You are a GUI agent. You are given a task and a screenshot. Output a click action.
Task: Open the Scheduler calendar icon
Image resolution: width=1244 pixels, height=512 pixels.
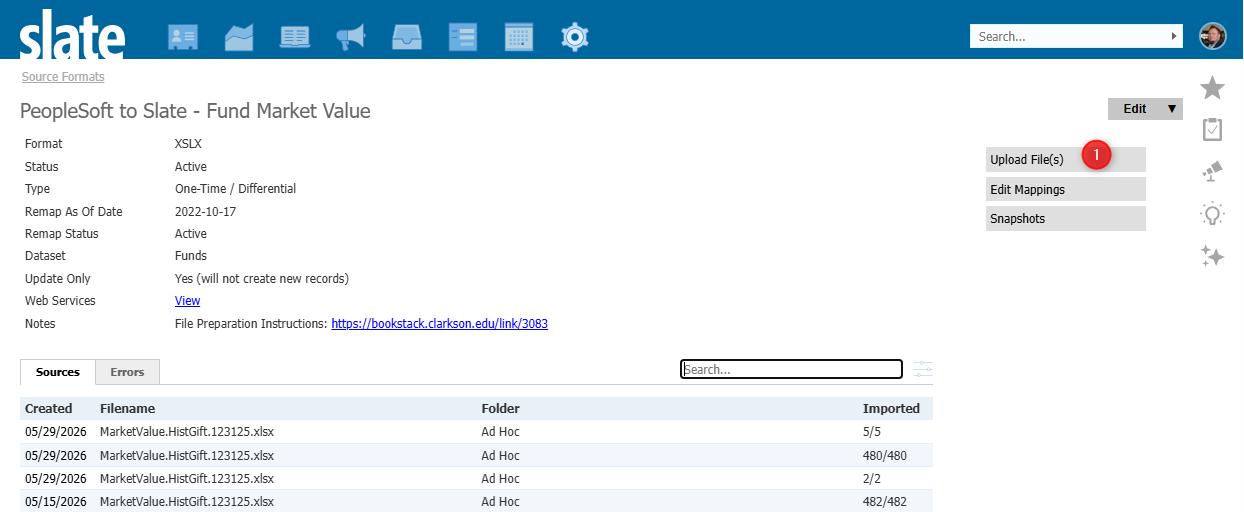click(519, 37)
